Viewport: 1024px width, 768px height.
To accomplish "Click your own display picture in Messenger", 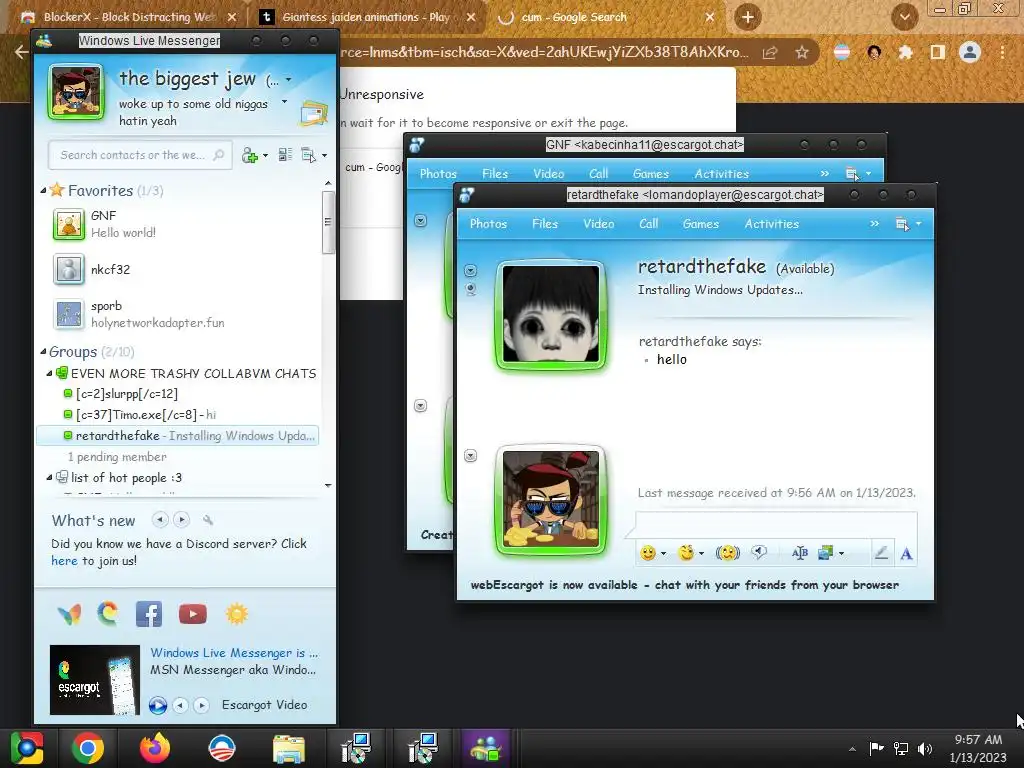I will (x=76, y=92).
